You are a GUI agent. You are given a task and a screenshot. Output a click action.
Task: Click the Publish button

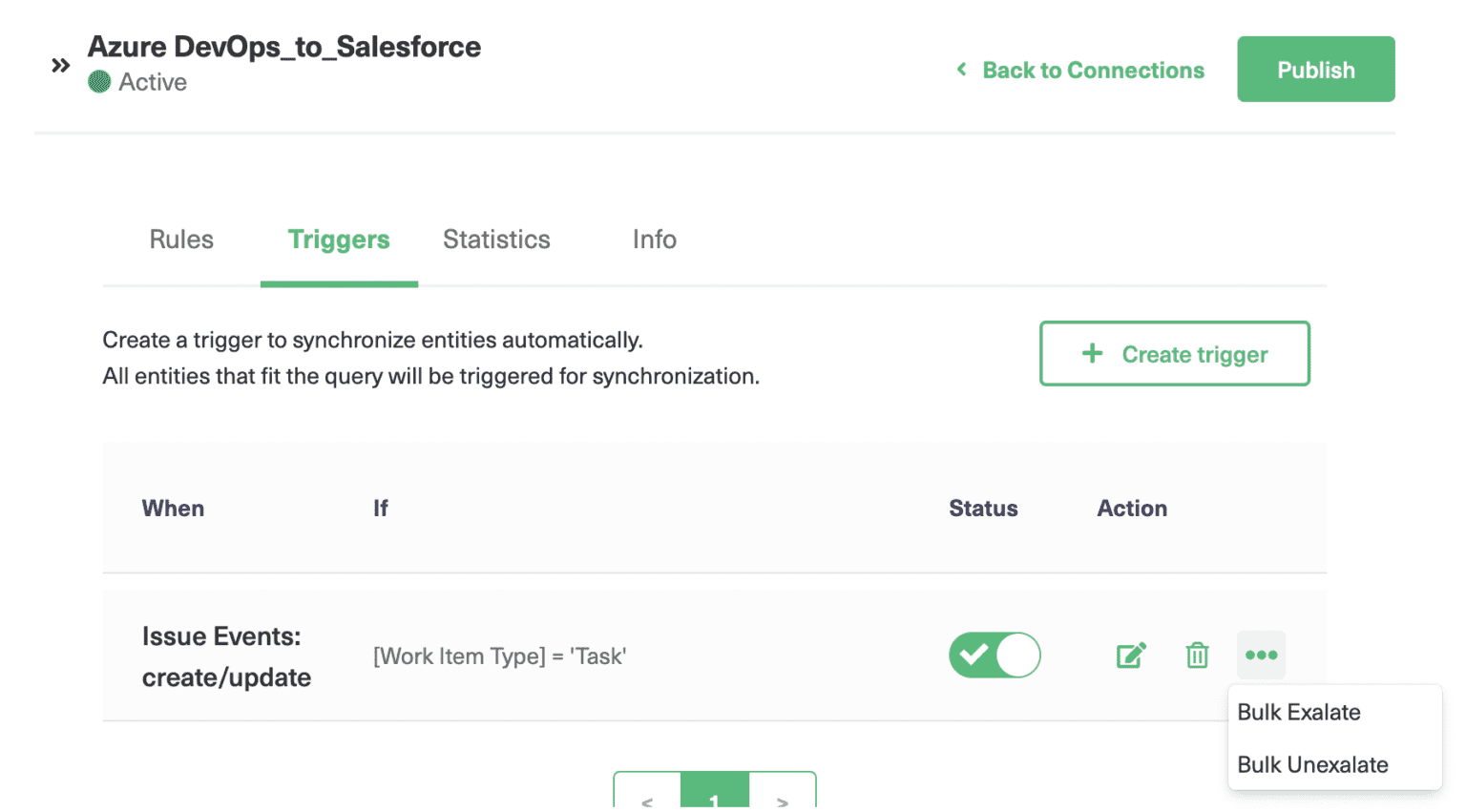[1315, 70]
